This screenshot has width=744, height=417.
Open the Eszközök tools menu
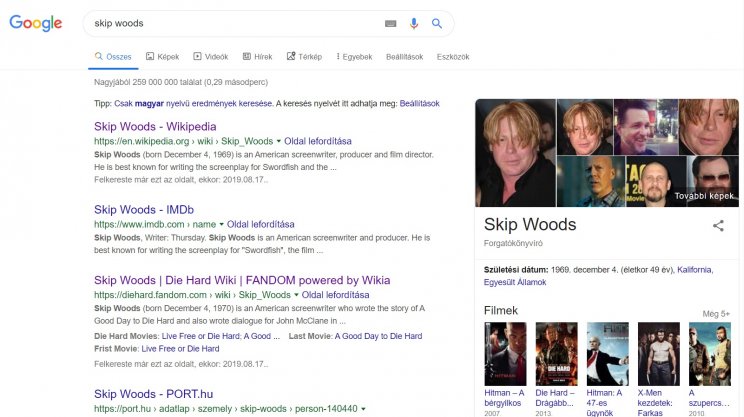click(x=453, y=56)
